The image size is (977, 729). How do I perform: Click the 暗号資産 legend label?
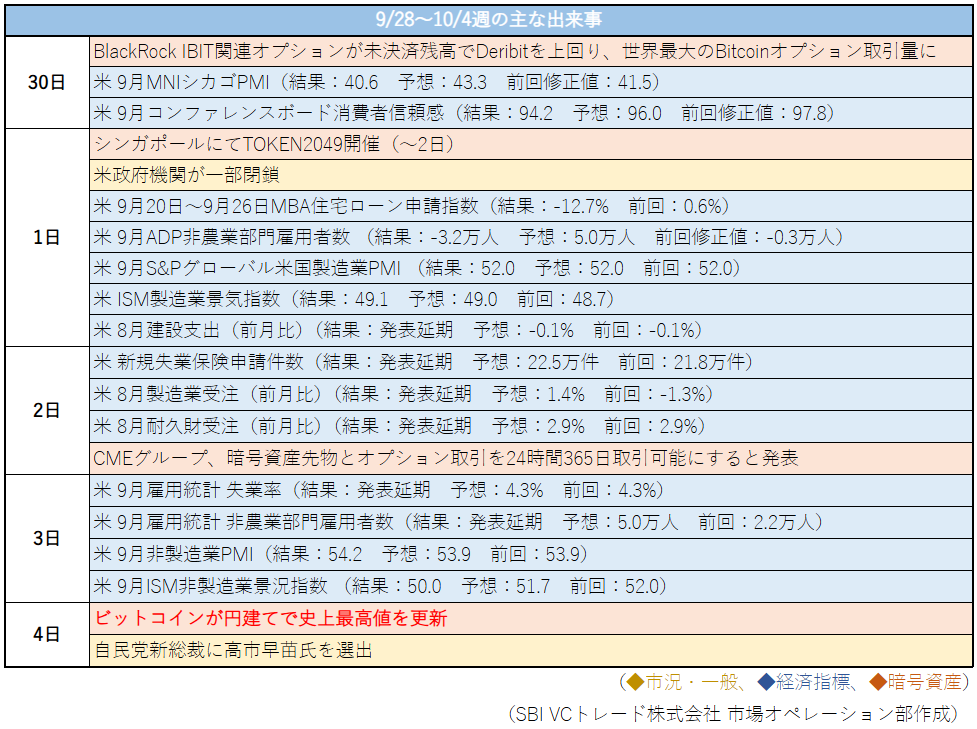pos(925,682)
